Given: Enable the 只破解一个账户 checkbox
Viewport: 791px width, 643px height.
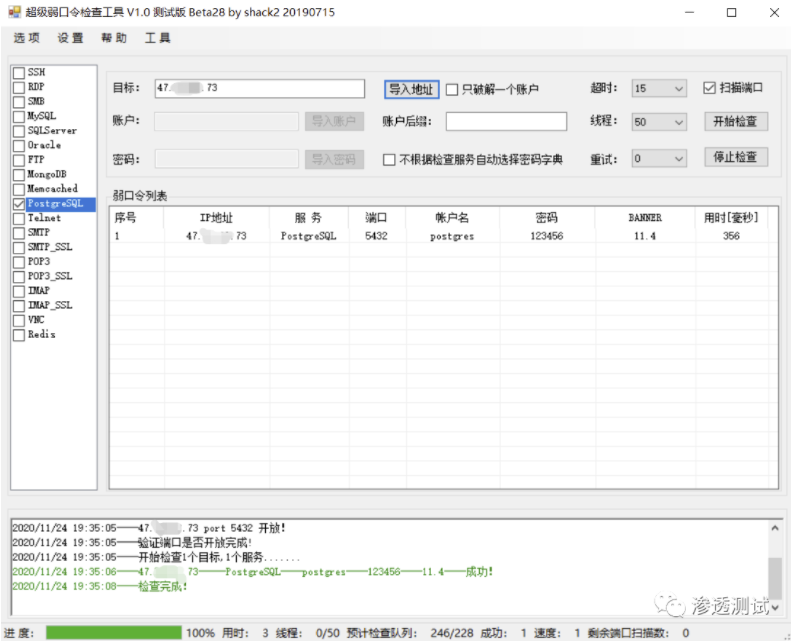Looking at the screenshot, I should click(452, 90).
